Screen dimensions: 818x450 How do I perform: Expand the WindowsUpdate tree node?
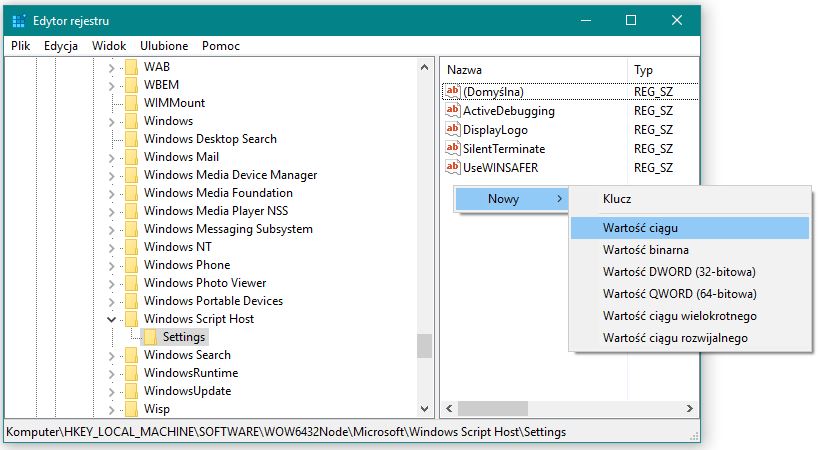(111, 392)
